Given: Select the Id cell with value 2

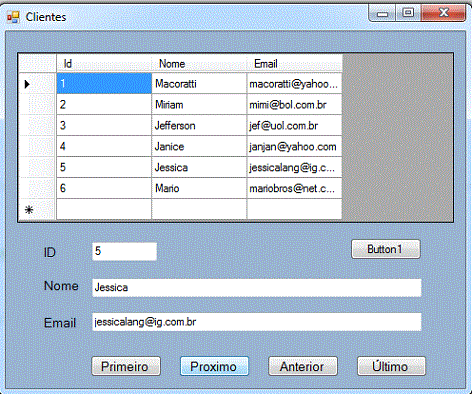Looking at the screenshot, I should tap(104, 104).
